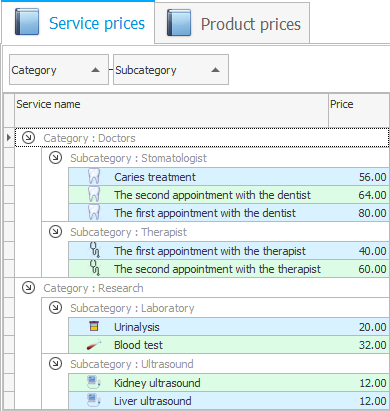
Task: Click the book icon on Product prices tab
Action: pyautogui.click(x=179, y=23)
